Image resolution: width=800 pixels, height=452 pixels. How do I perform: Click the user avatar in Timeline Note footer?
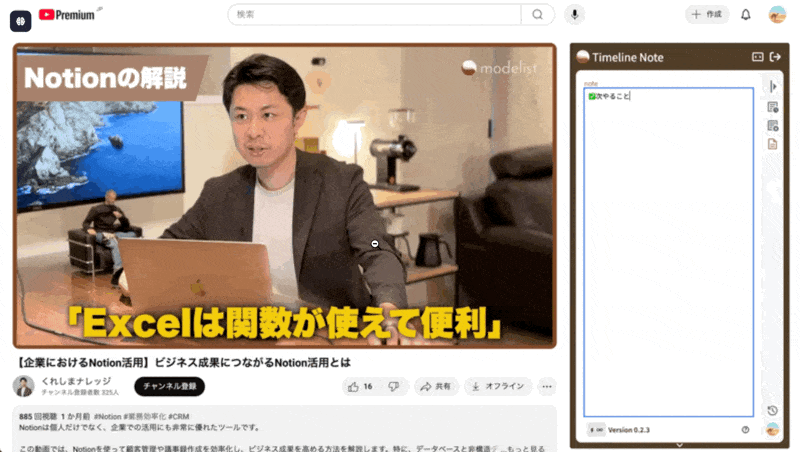772,430
